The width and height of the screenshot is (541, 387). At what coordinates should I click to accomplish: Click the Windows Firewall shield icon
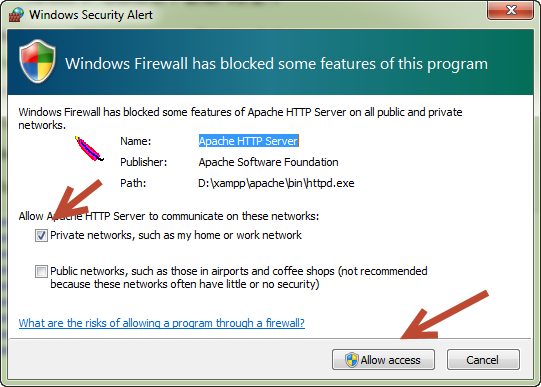coord(37,61)
